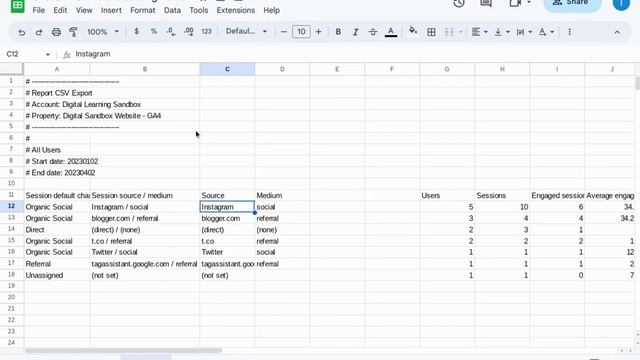Open the Edit menu

coord(60,10)
